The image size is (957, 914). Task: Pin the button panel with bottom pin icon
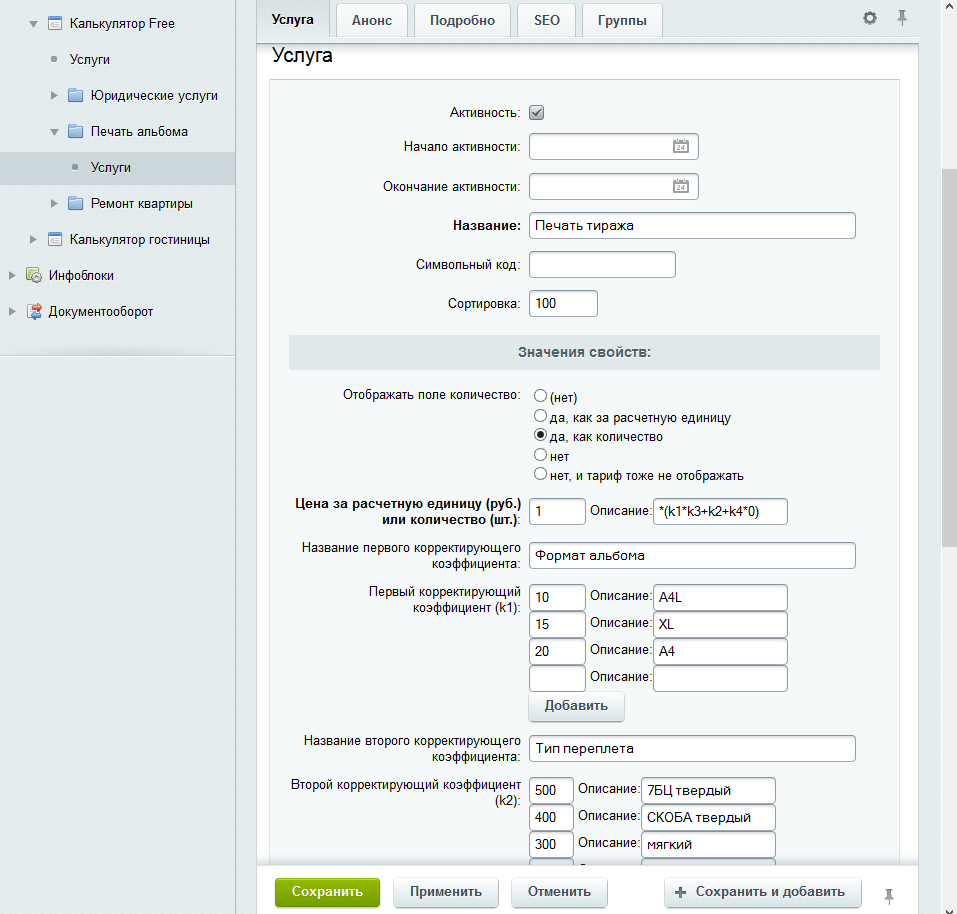889,896
